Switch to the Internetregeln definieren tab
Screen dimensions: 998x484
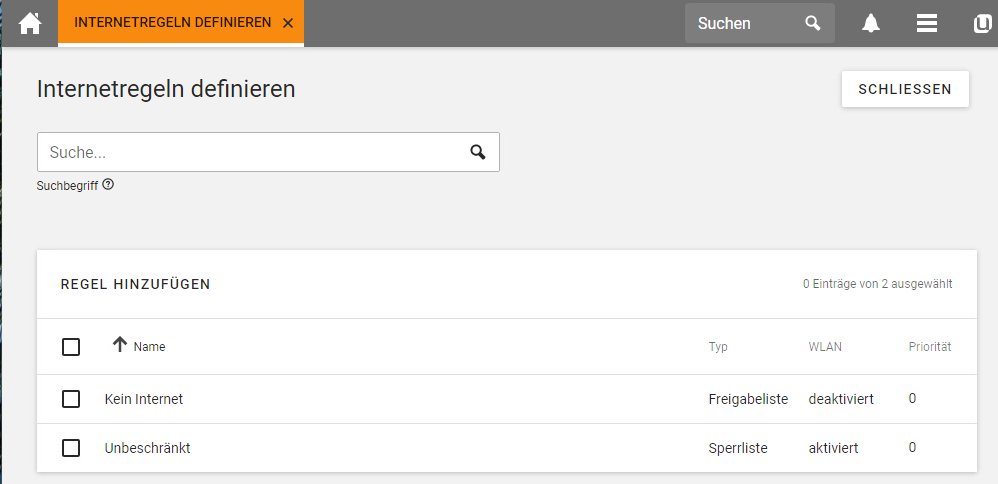tap(172, 23)
